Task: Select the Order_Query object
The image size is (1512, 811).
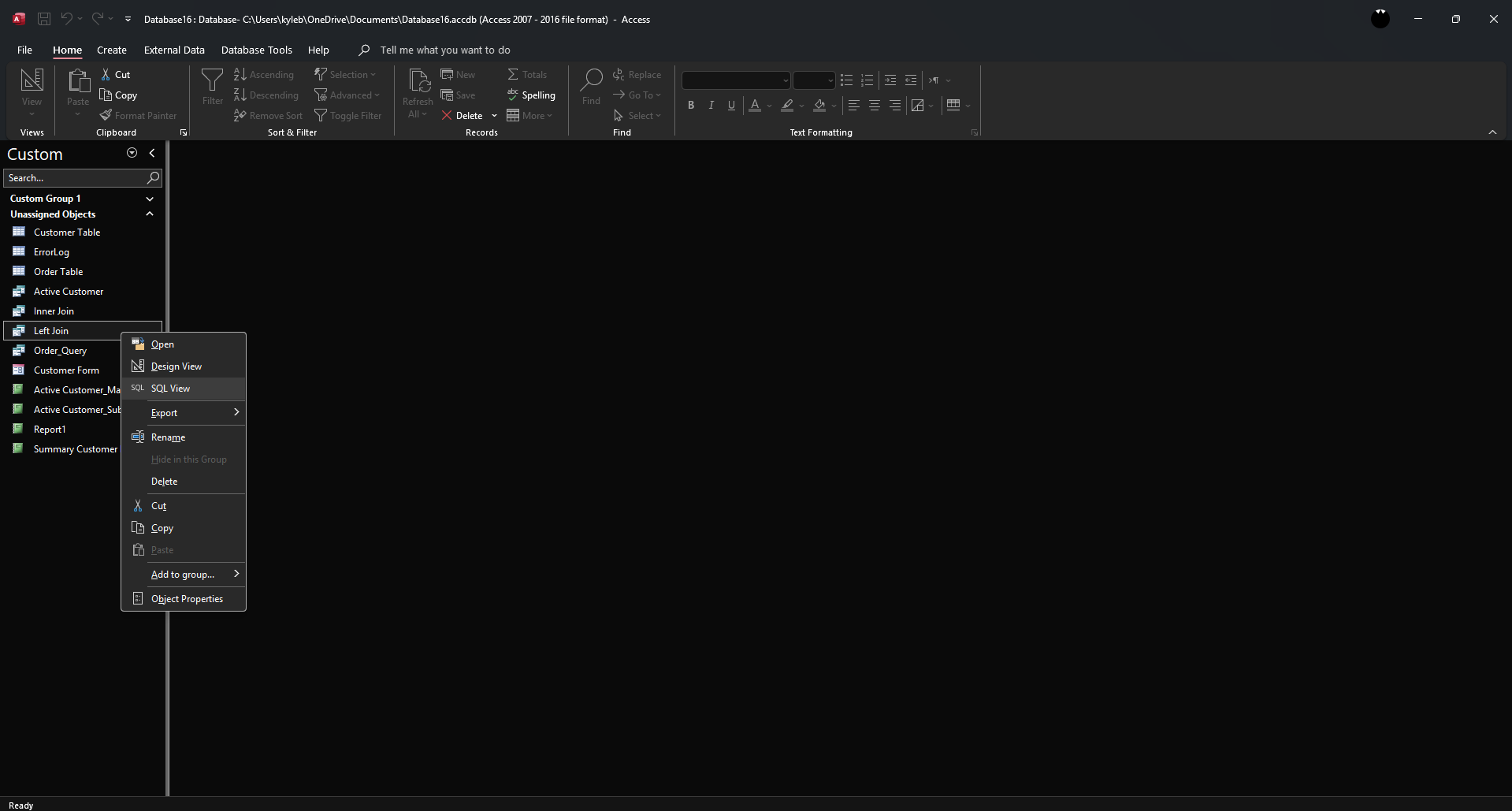Action: coord(63,351)
